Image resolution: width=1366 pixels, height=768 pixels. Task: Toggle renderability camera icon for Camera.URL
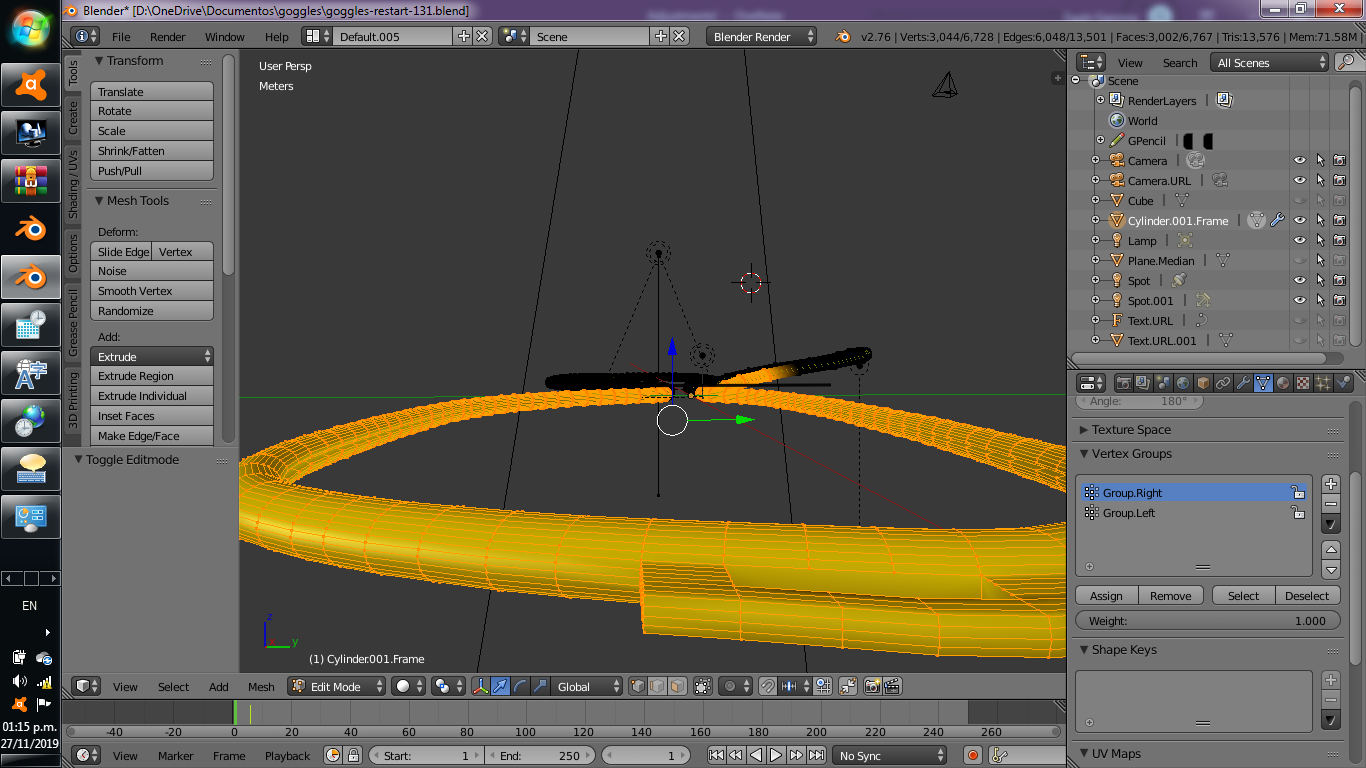tap(1339, 180)
